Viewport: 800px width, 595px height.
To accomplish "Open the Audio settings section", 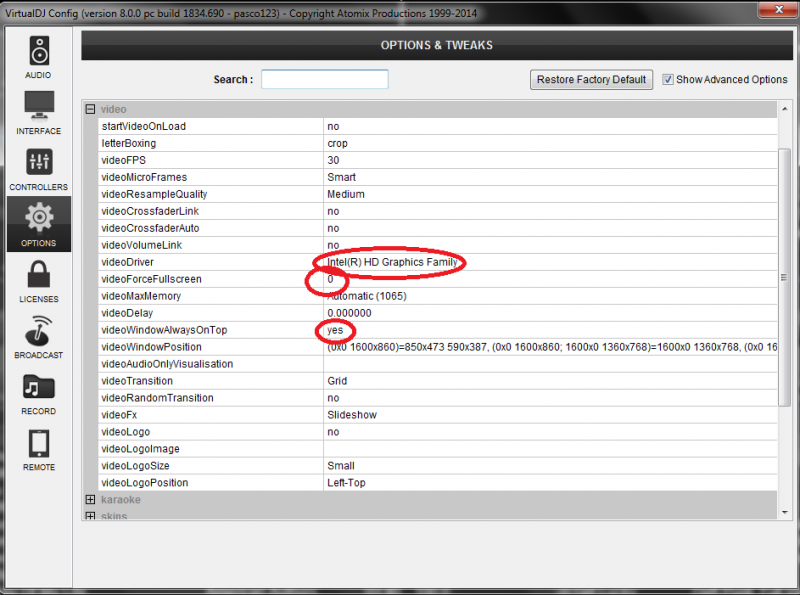I will pos(39,57).
